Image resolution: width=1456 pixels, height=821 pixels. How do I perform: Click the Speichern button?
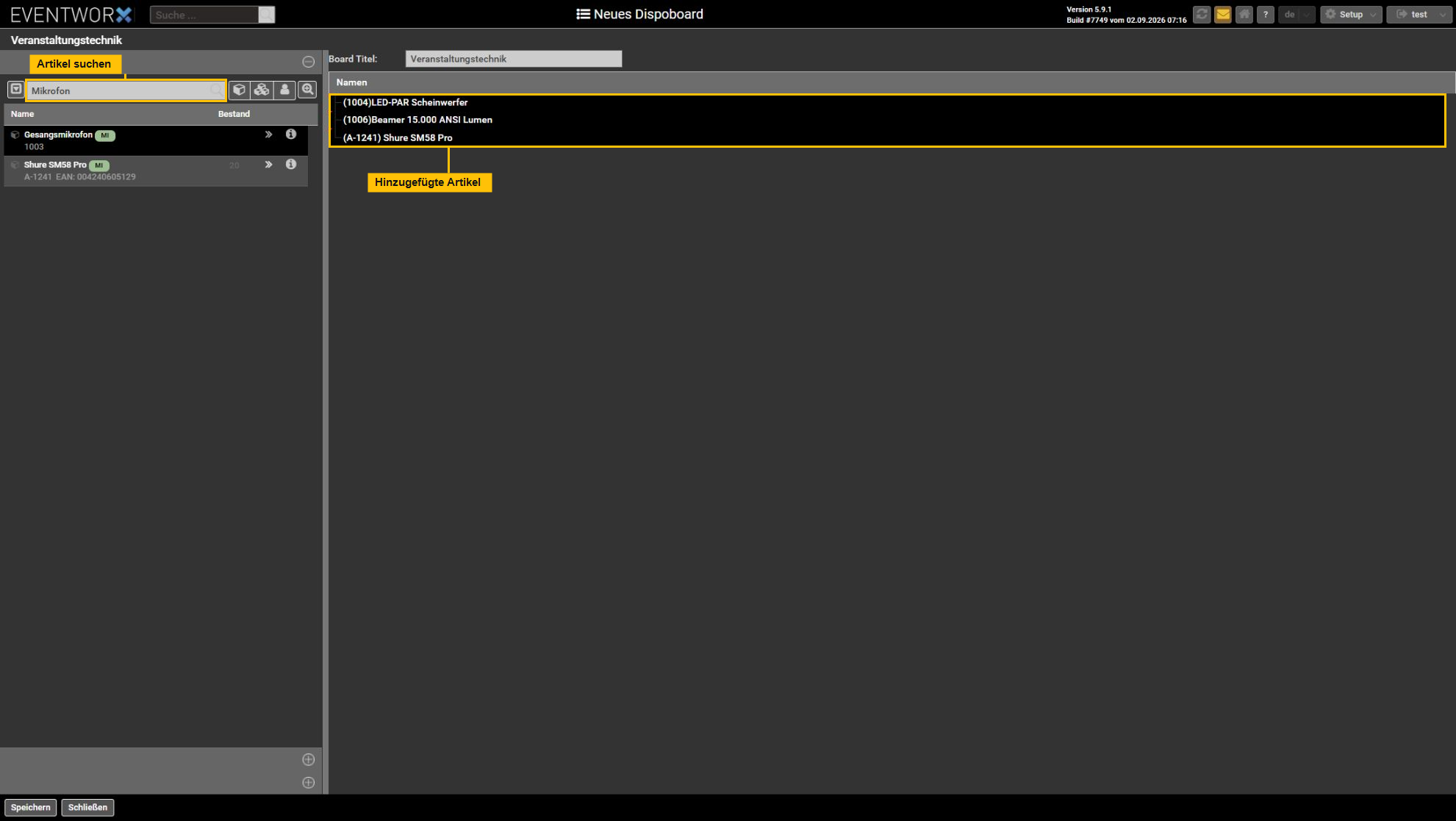click(31, 808)
